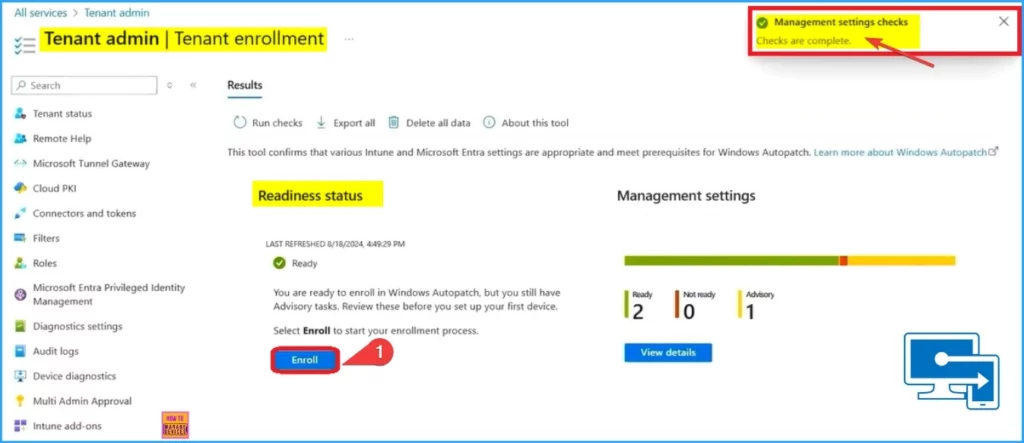
Task: Click the Privileged Identity Management icon
Action: click(x=20, y=295)
